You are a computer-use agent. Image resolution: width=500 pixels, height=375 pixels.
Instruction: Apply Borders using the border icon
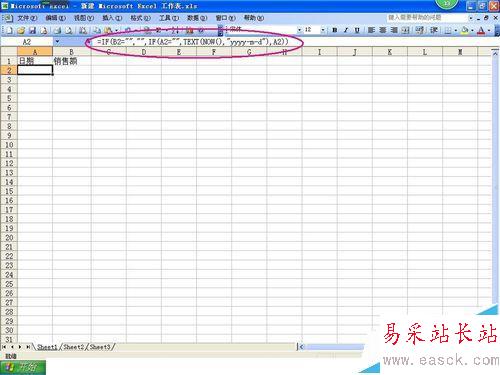coord(448,30)
